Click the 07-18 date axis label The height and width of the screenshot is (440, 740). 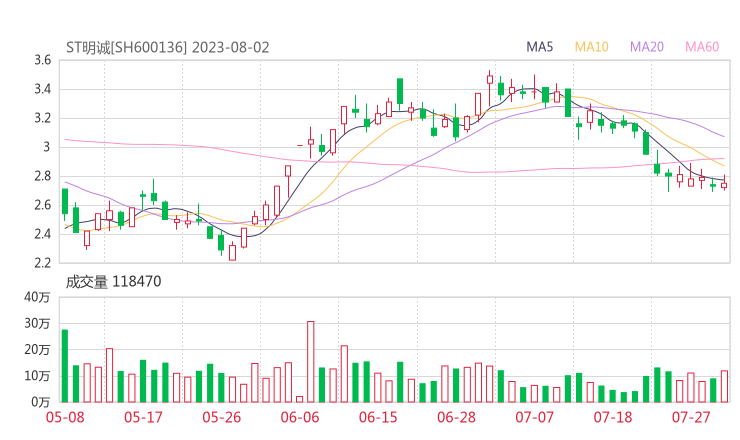pos(613,417)
